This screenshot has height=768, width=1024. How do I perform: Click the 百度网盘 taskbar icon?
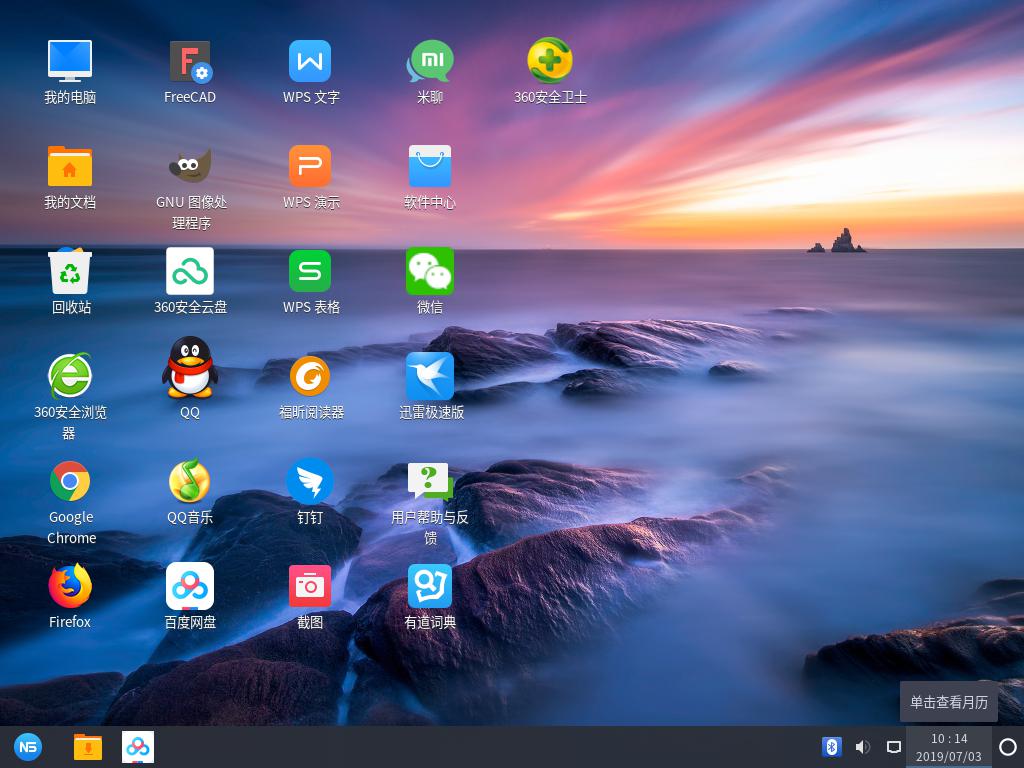(138, 747)
